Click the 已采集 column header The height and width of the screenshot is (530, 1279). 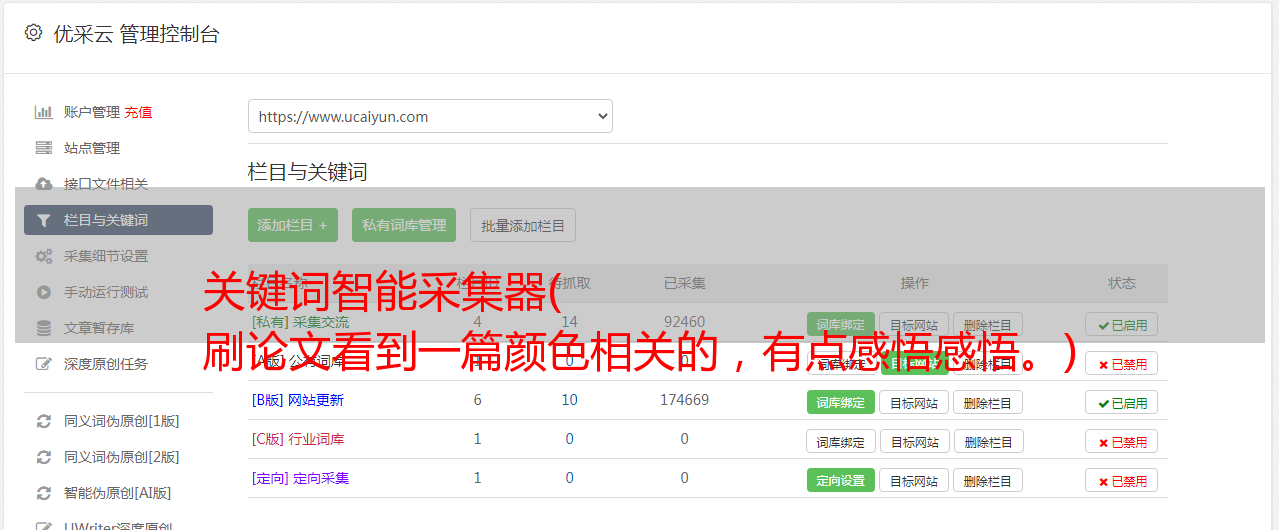tap(685, 283)
